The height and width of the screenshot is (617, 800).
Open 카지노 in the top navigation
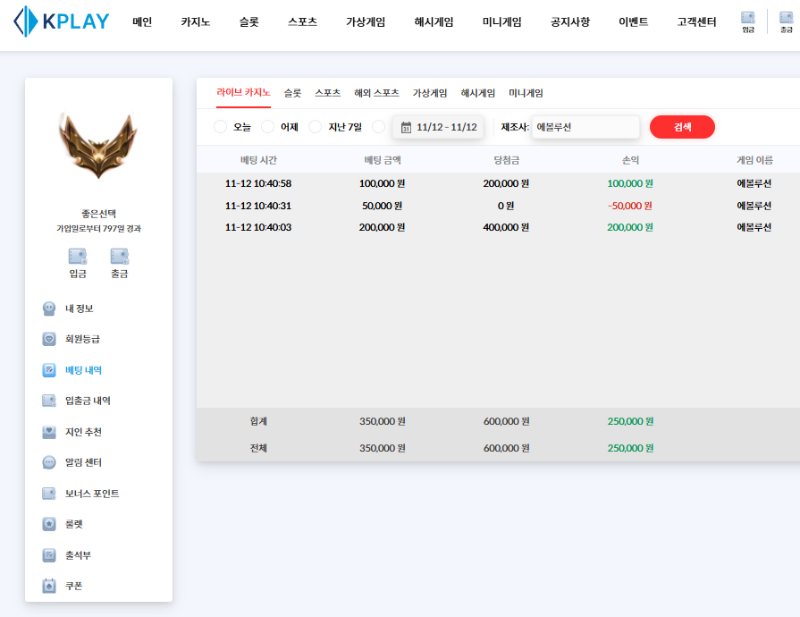click(195, 22)
